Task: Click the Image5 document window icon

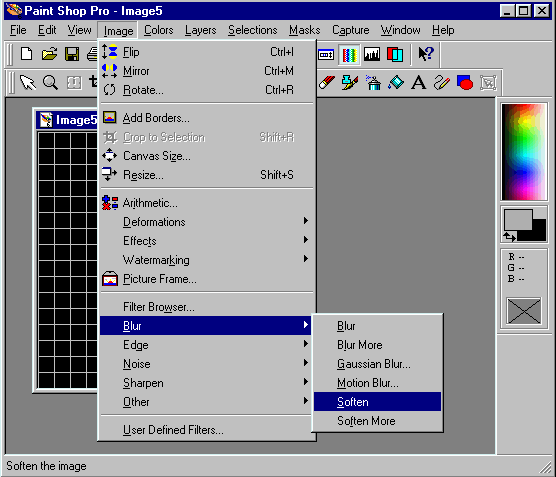Action: click(x=46, y=120)
